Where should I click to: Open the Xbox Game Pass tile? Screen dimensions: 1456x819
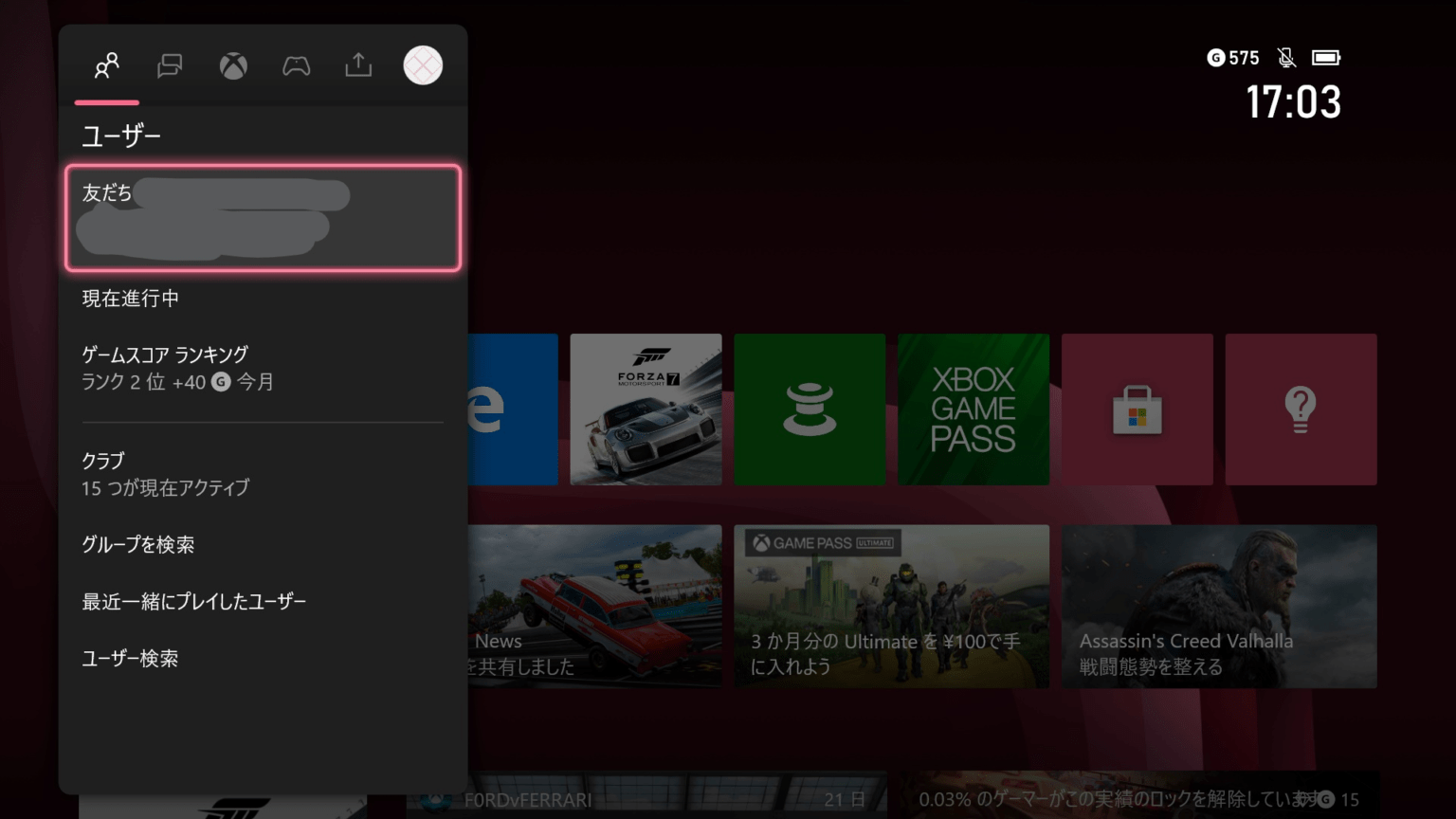coord(973,409)
